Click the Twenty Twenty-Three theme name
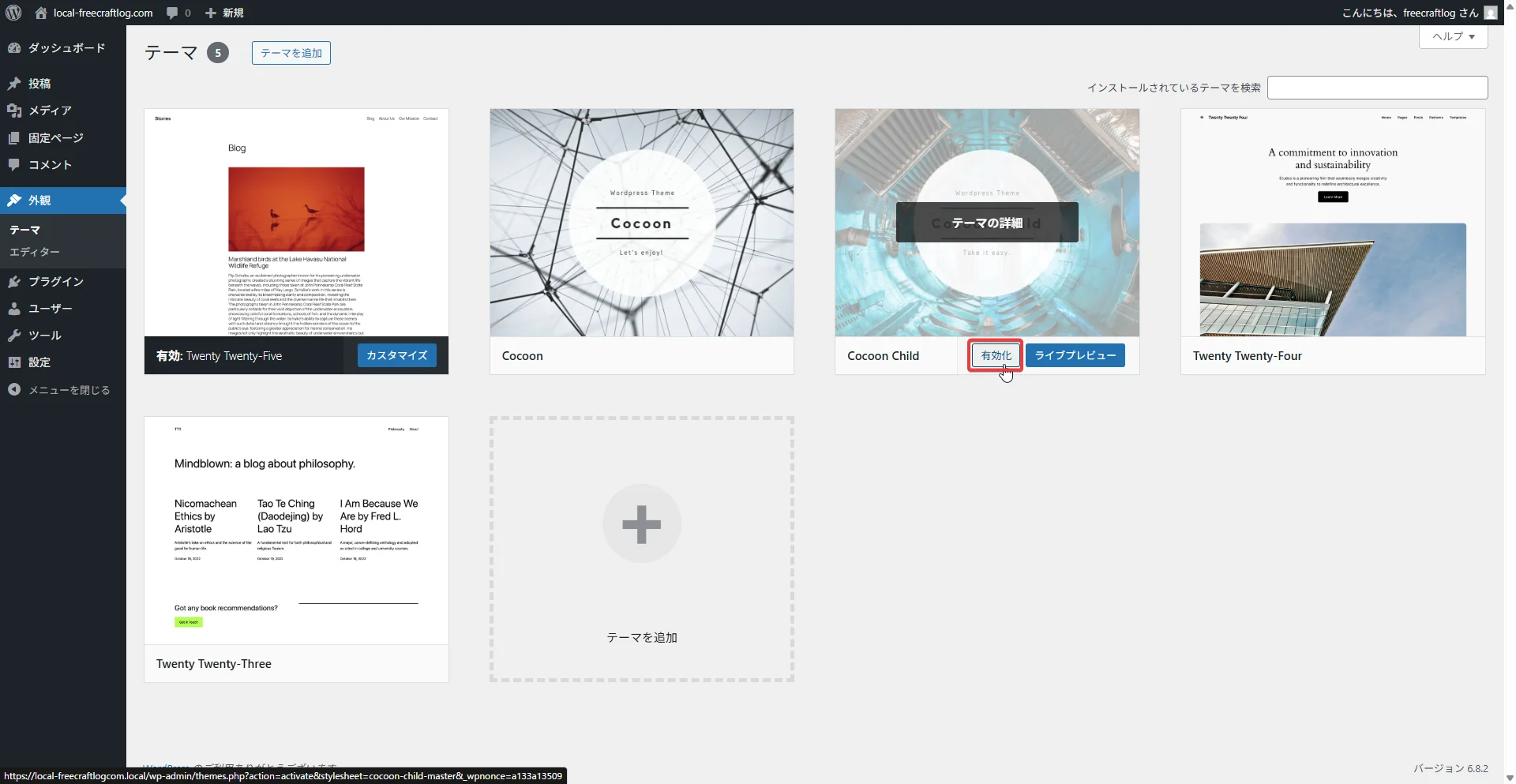1516x784 pixels. tap(214, 664)
